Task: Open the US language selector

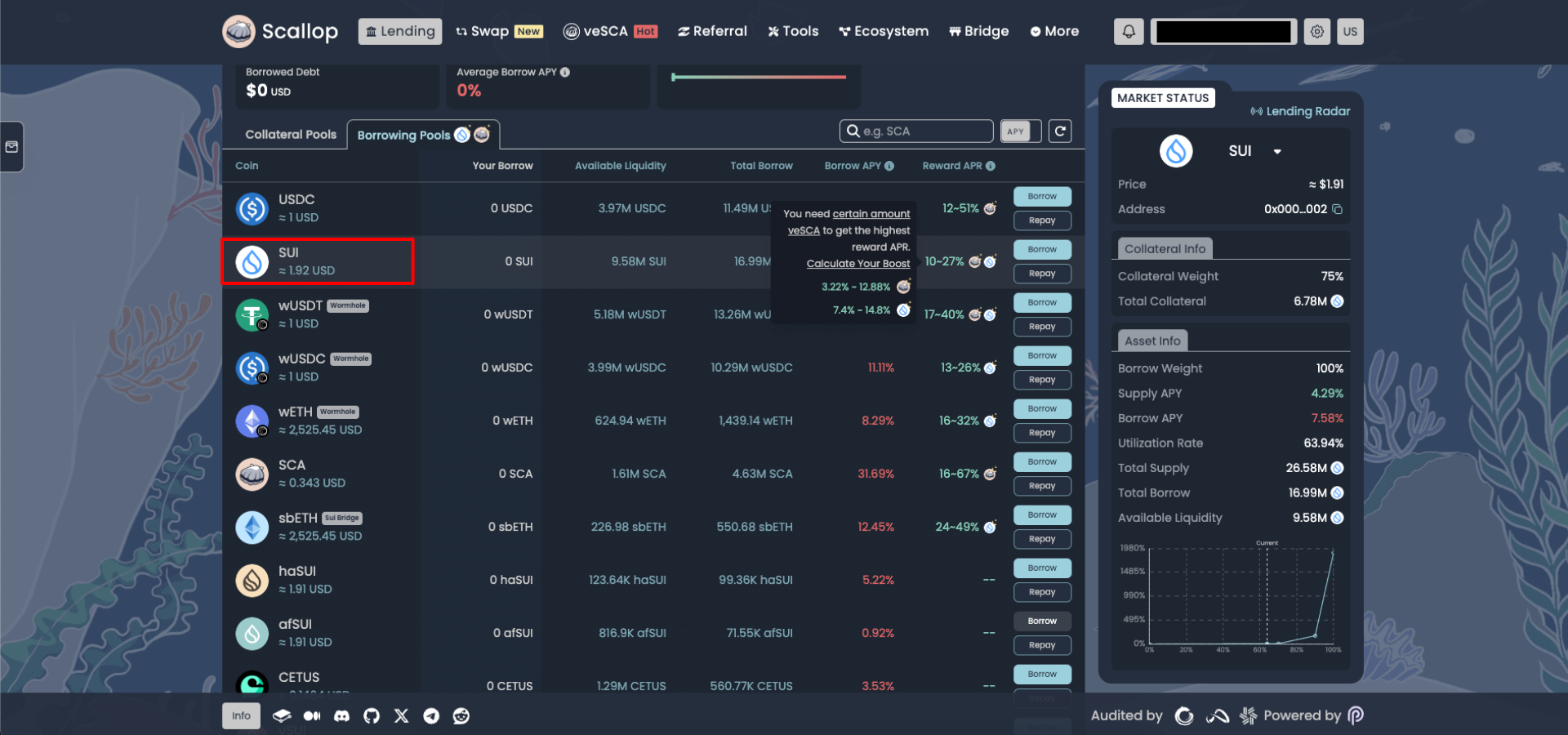Action: pos(1350,32)
